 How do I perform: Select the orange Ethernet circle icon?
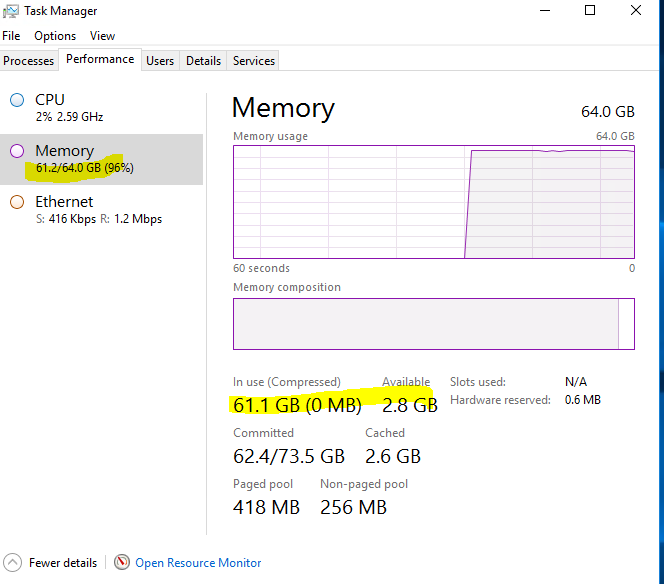(x=17, y=202)
